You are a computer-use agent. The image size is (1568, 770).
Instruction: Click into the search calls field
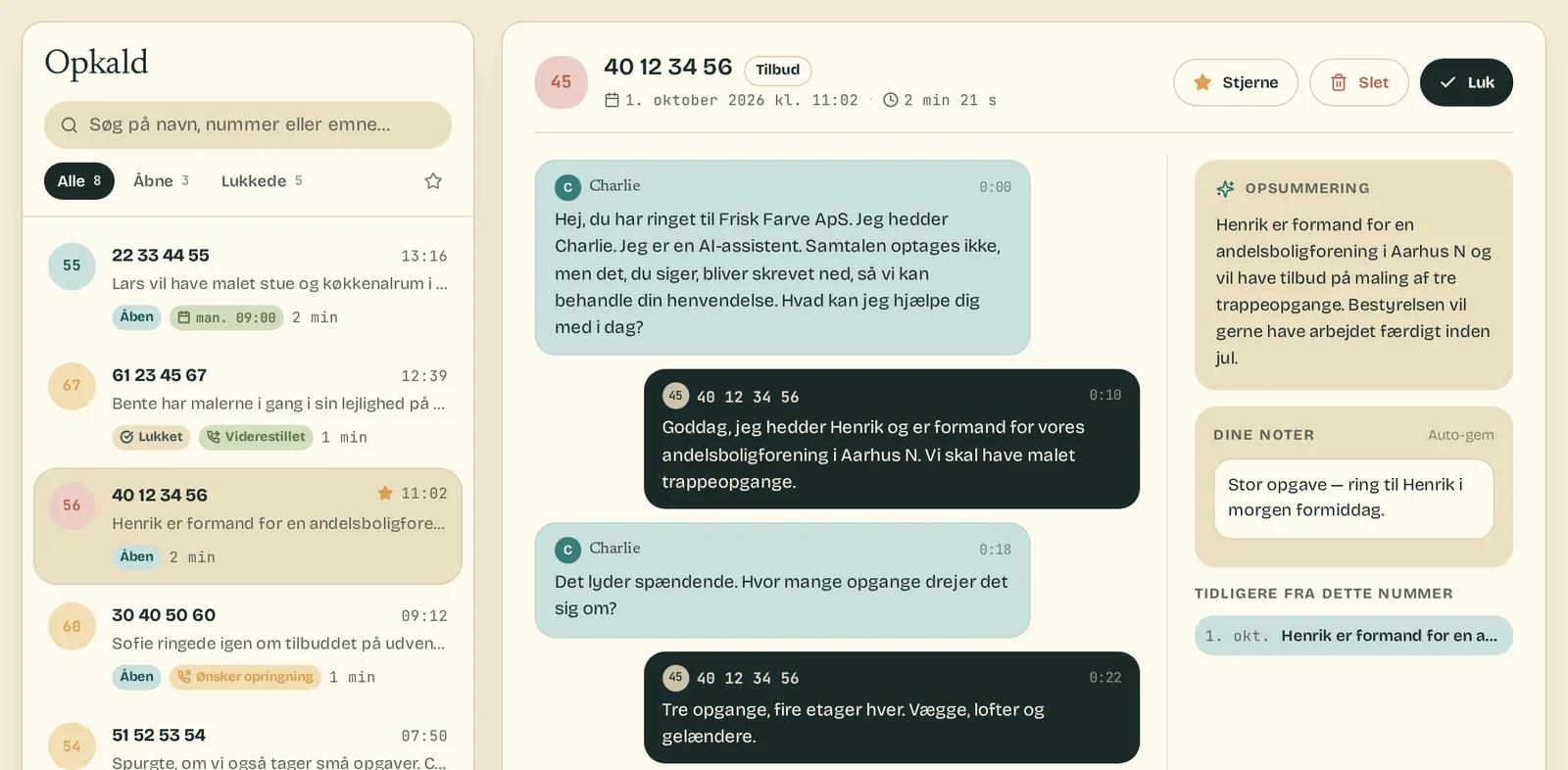coord(248,125)
